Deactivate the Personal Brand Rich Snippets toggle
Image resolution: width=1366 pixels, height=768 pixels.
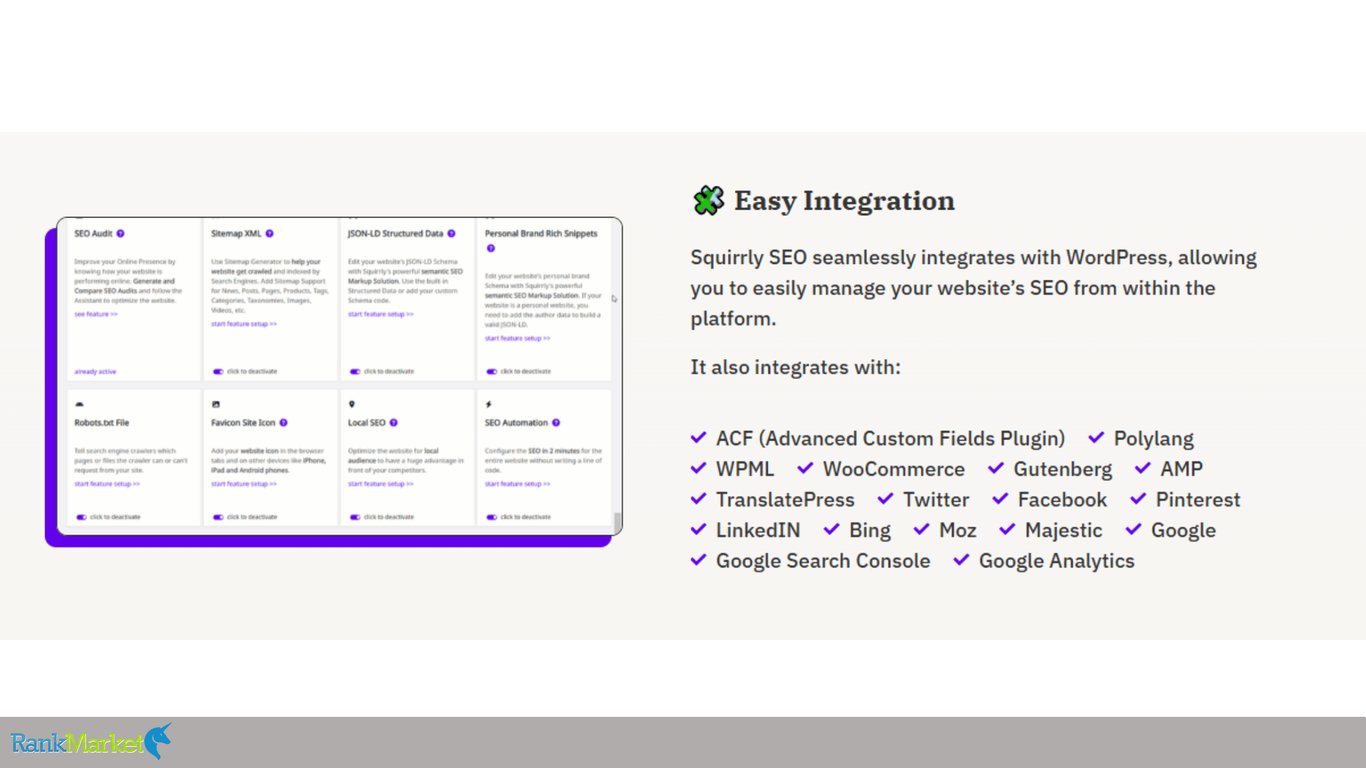[491, 371]
